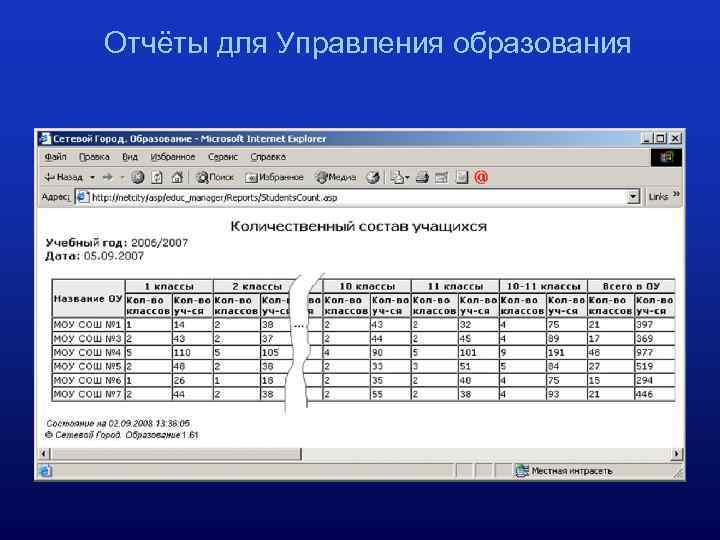Screen dimensions: 720x540
Task: Open the History clock icon
Action: point(373,177)
